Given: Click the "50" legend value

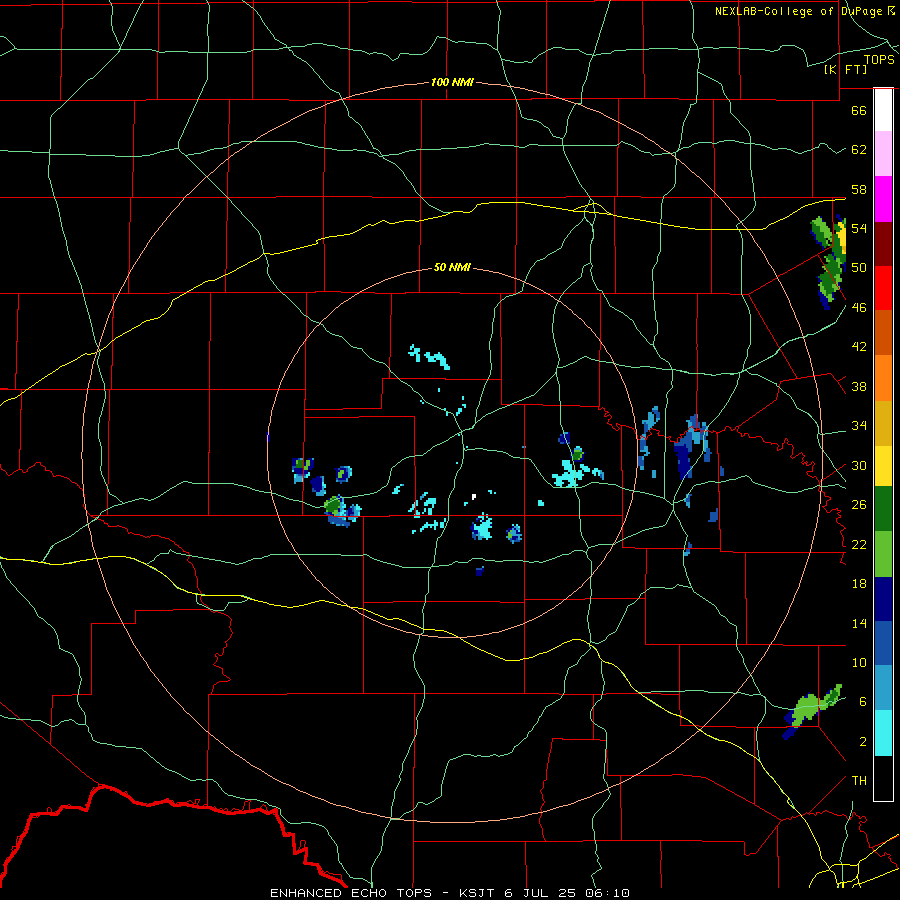Looking at the screenshot, I should click(859, 268).
